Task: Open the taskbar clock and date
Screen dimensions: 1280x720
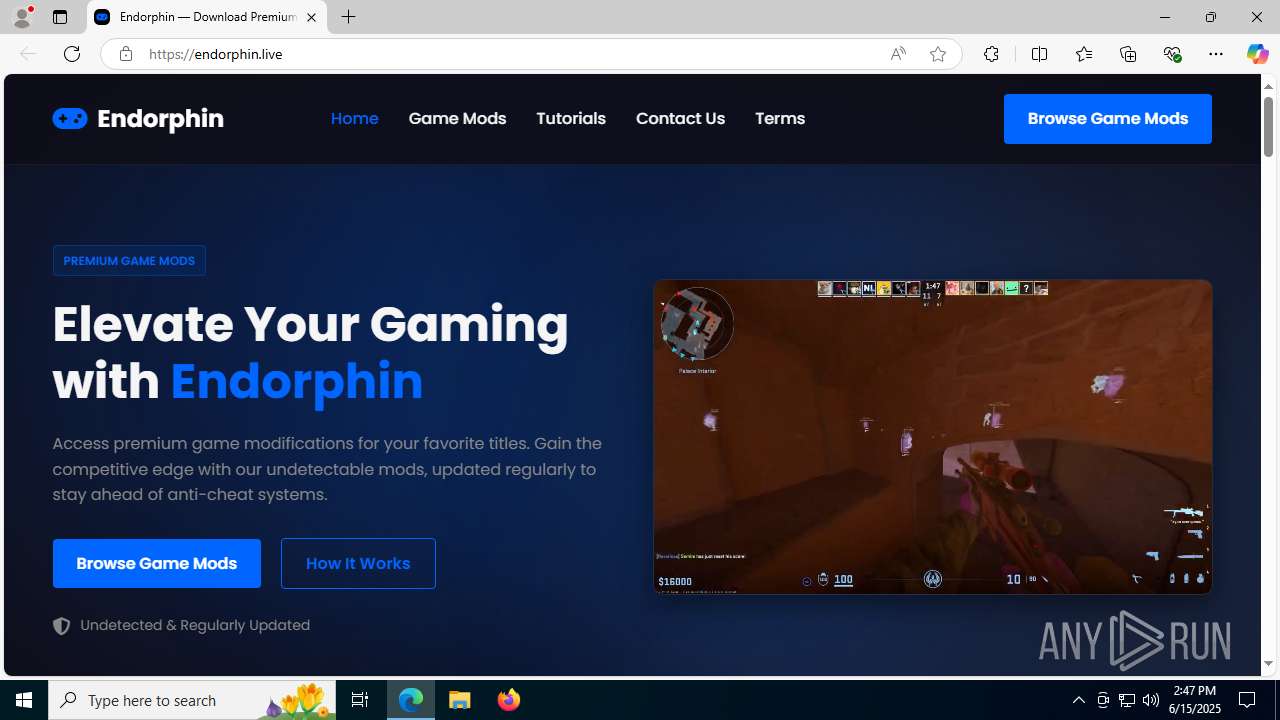Action: click(1194, 700)
